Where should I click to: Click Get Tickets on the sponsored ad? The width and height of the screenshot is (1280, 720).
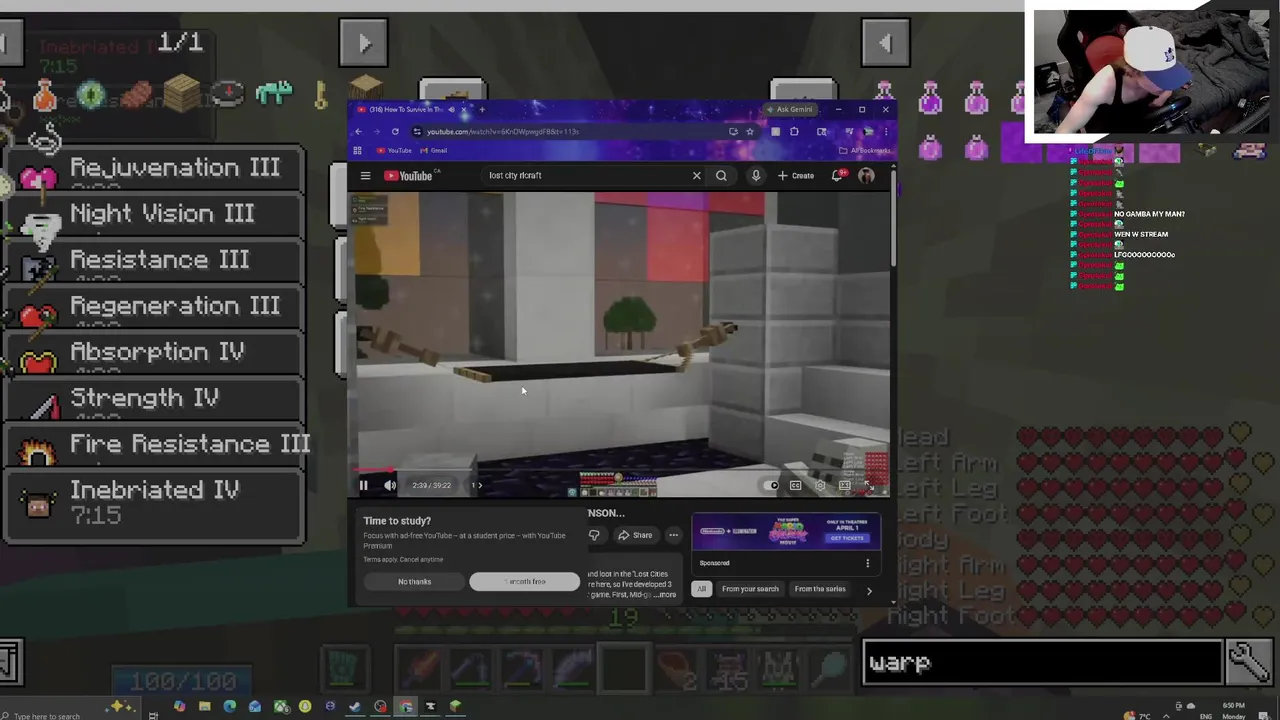[847, 537]
